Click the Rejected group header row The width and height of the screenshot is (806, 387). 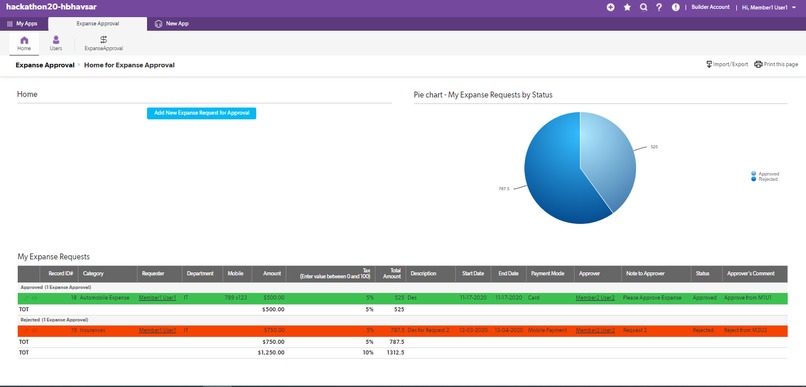[402, 320]
